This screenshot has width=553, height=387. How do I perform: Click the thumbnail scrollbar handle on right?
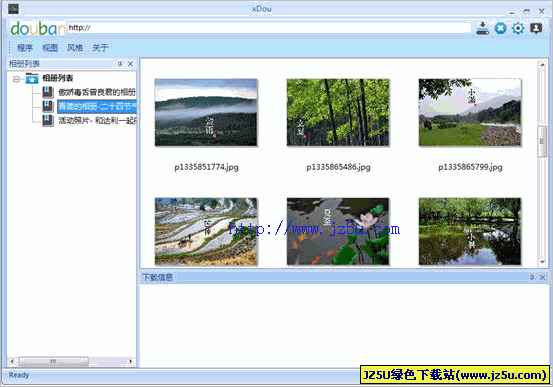click(542, 142)
